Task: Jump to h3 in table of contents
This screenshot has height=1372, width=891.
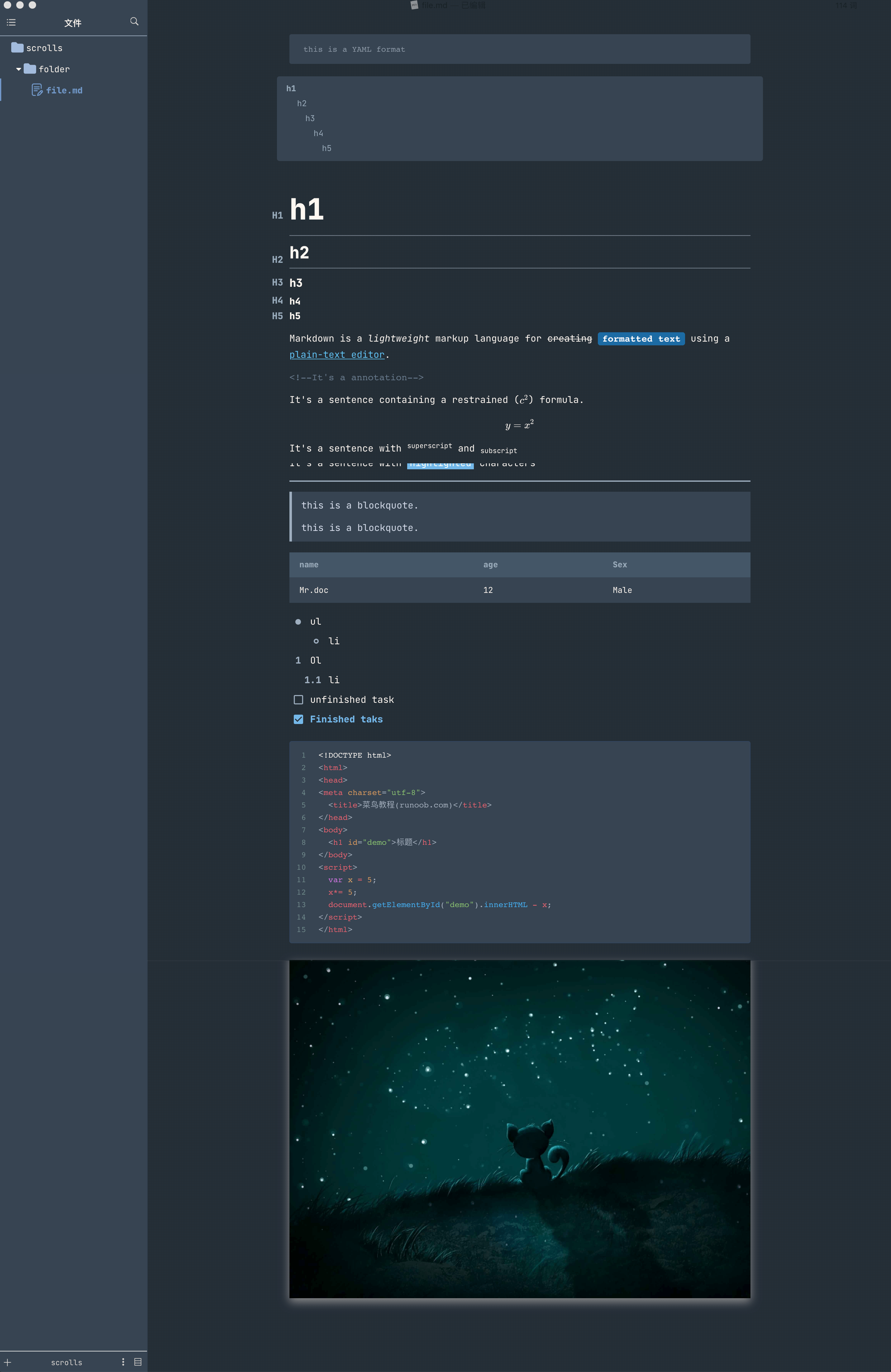Action: point(310,118)
